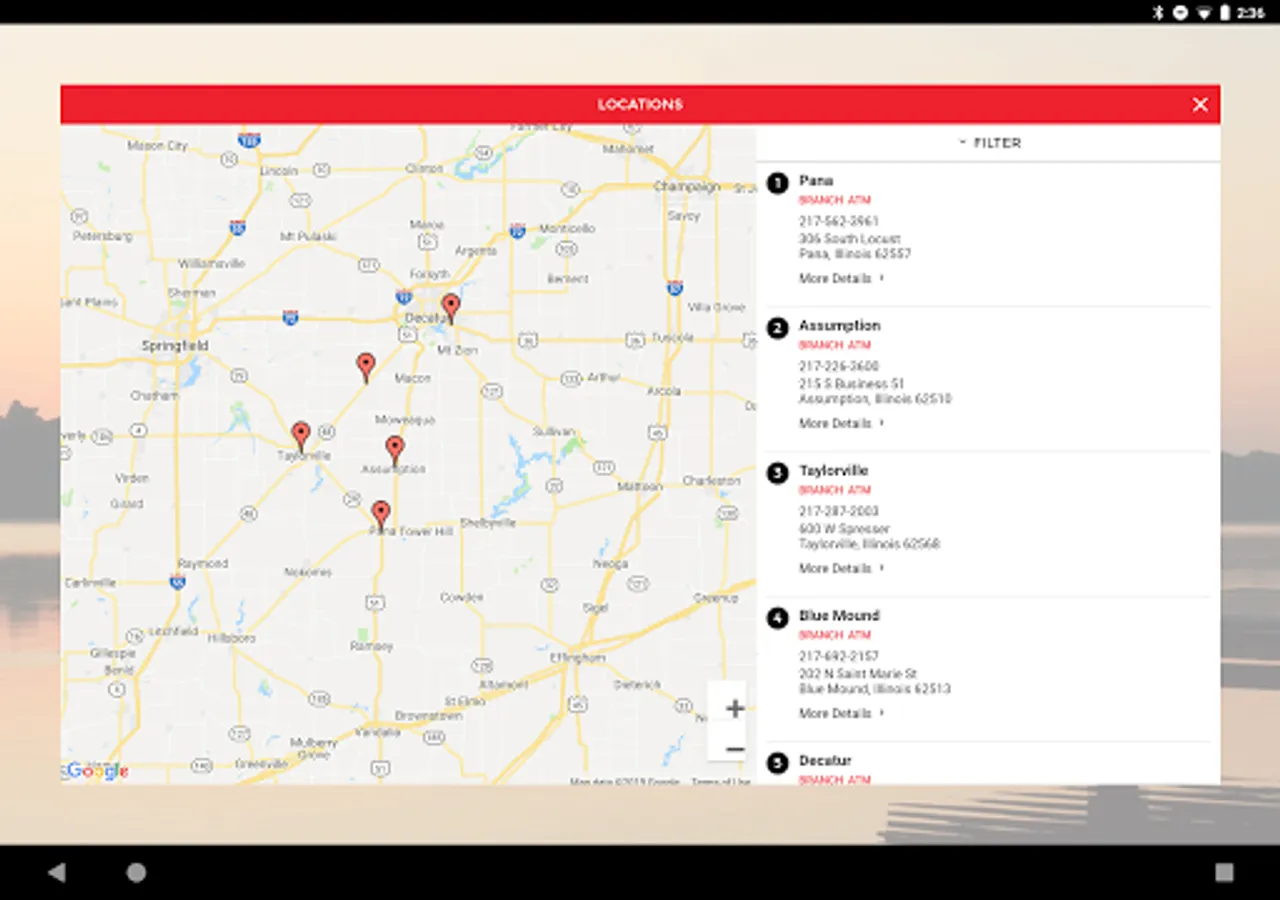Viewport: 1280px width, 900px height.
Task: Click the 600 W Spresser address line
Action: 843,529
